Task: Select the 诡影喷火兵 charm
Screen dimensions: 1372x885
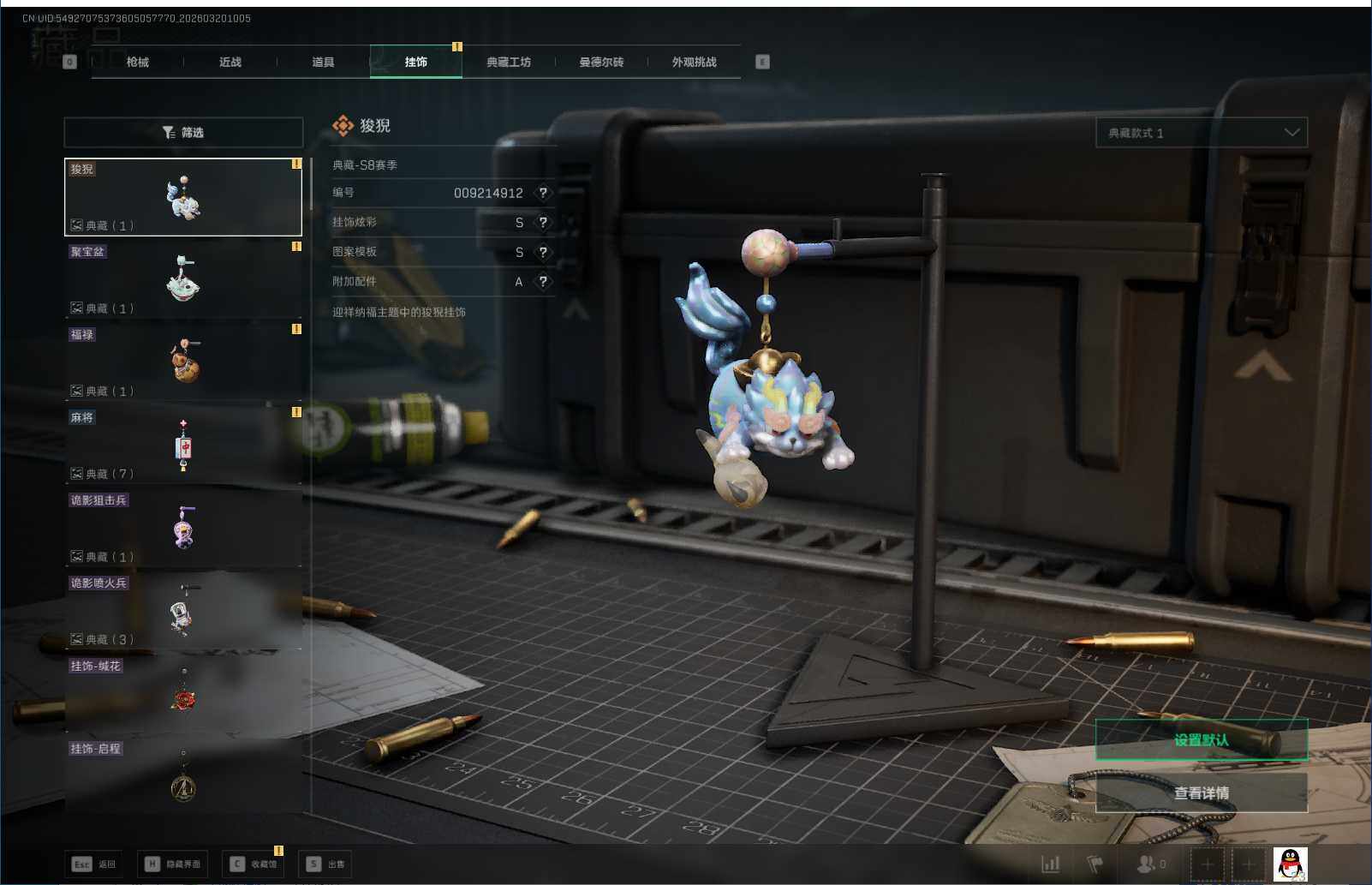Action: click(183, 611)
